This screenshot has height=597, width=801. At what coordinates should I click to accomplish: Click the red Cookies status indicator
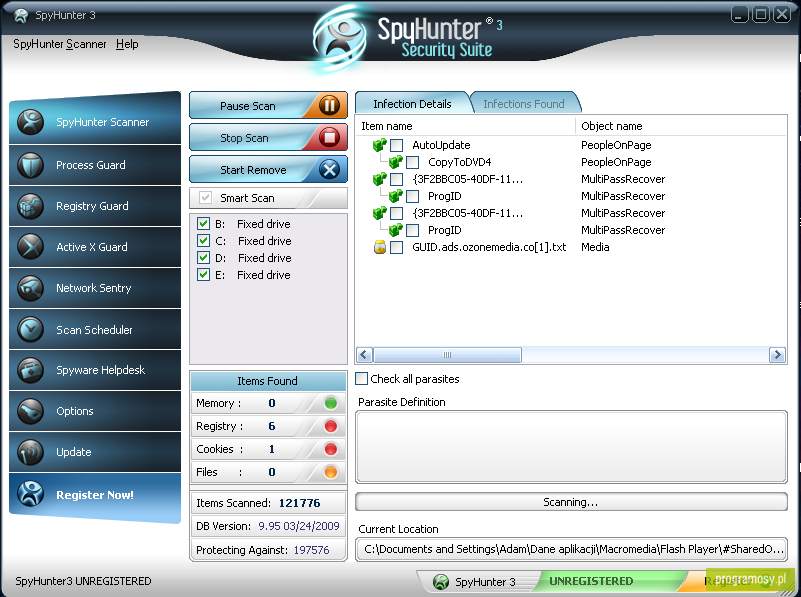point(331,449)
